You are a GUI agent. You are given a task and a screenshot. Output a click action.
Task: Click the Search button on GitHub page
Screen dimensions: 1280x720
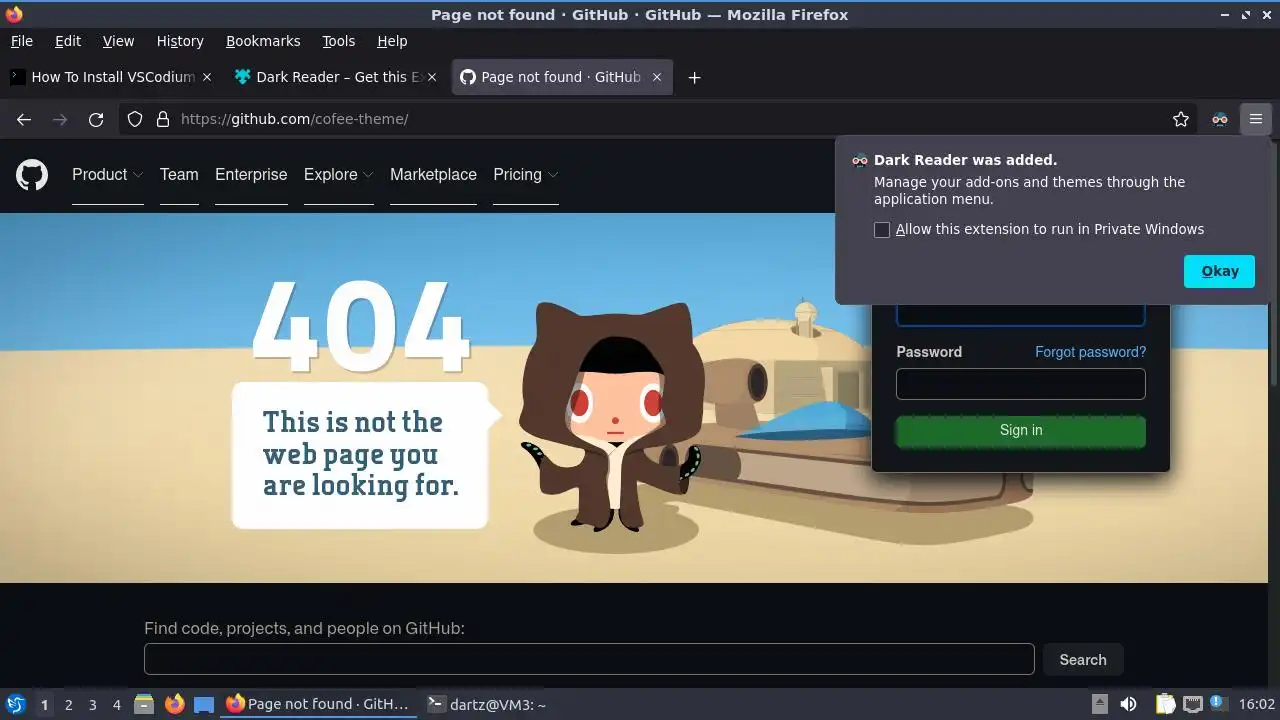1083,660
